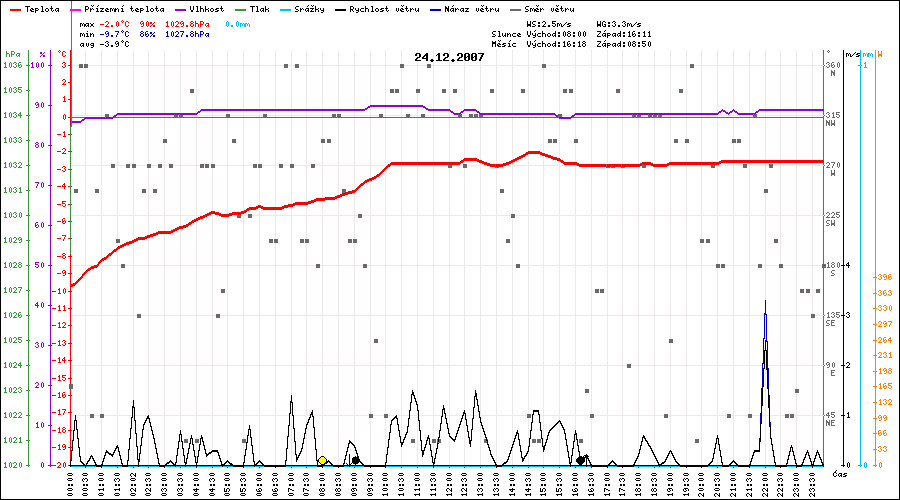Click the wind speed reading WS:2.5m/s

[x=549, y=24]
